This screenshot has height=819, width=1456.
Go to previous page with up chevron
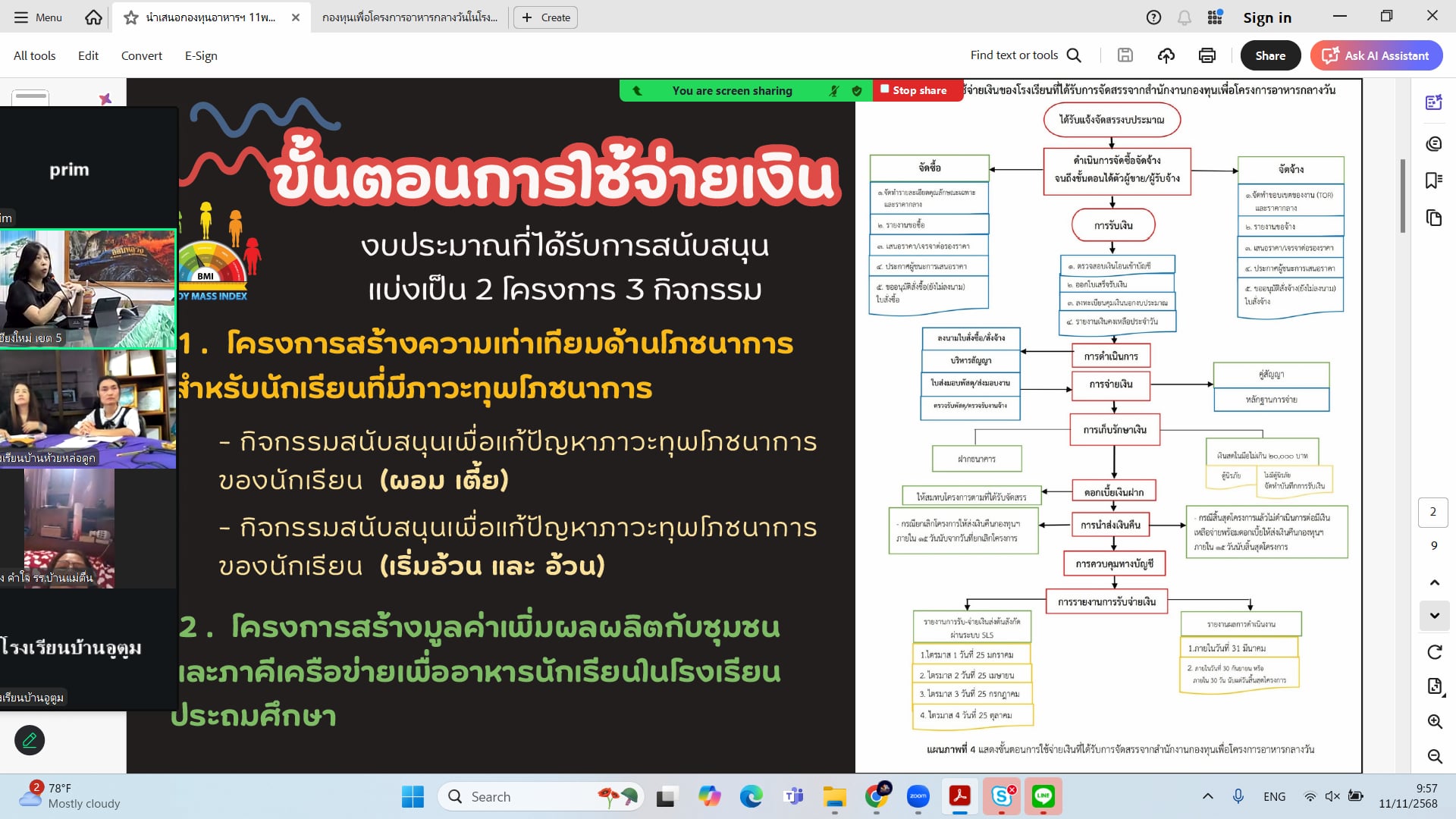(x=1434, y=582)
